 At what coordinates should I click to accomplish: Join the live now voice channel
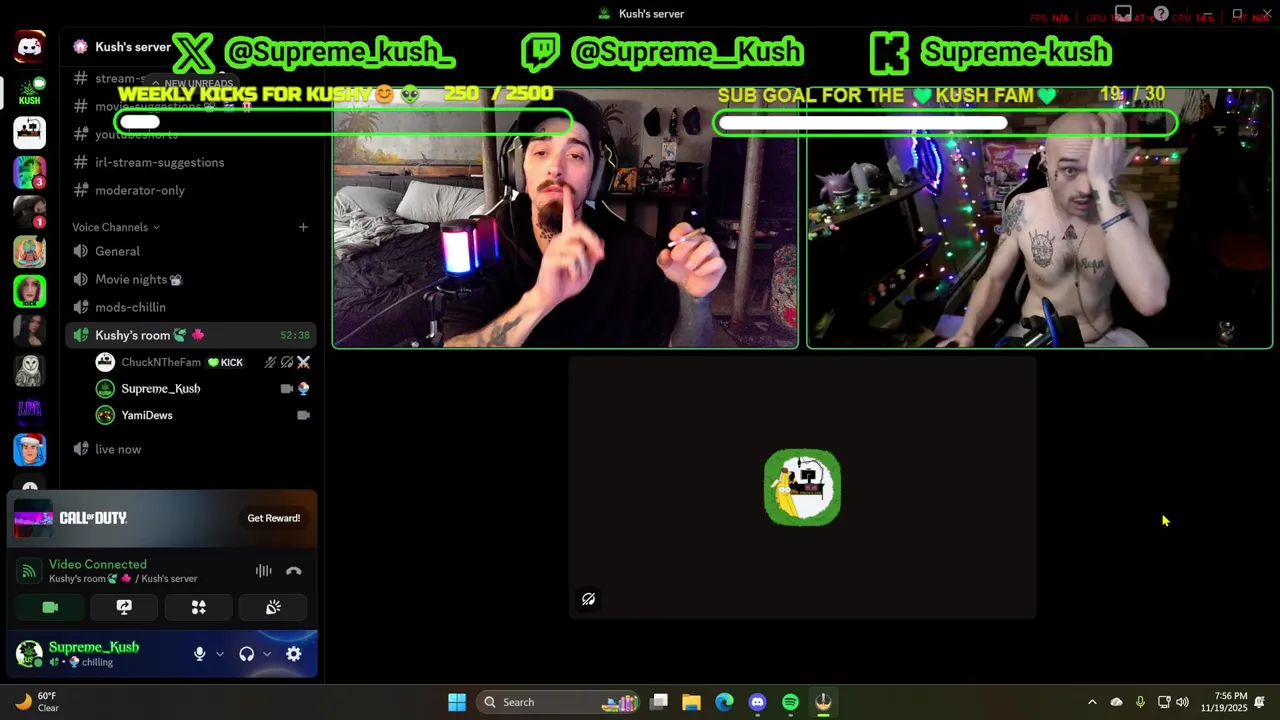click(118, 449)
